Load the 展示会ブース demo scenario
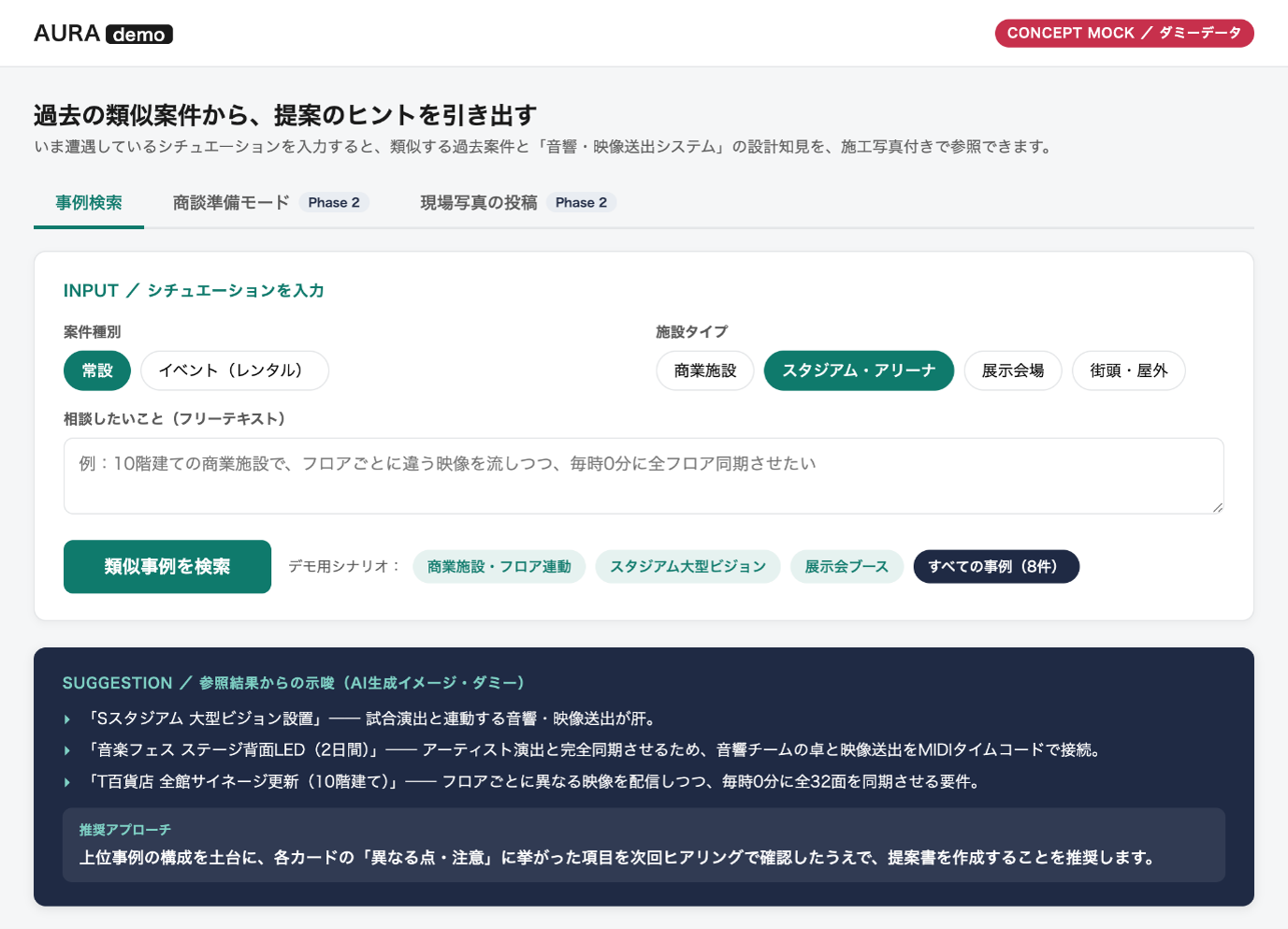This screenshot has height=929, width=1288. 847,567
